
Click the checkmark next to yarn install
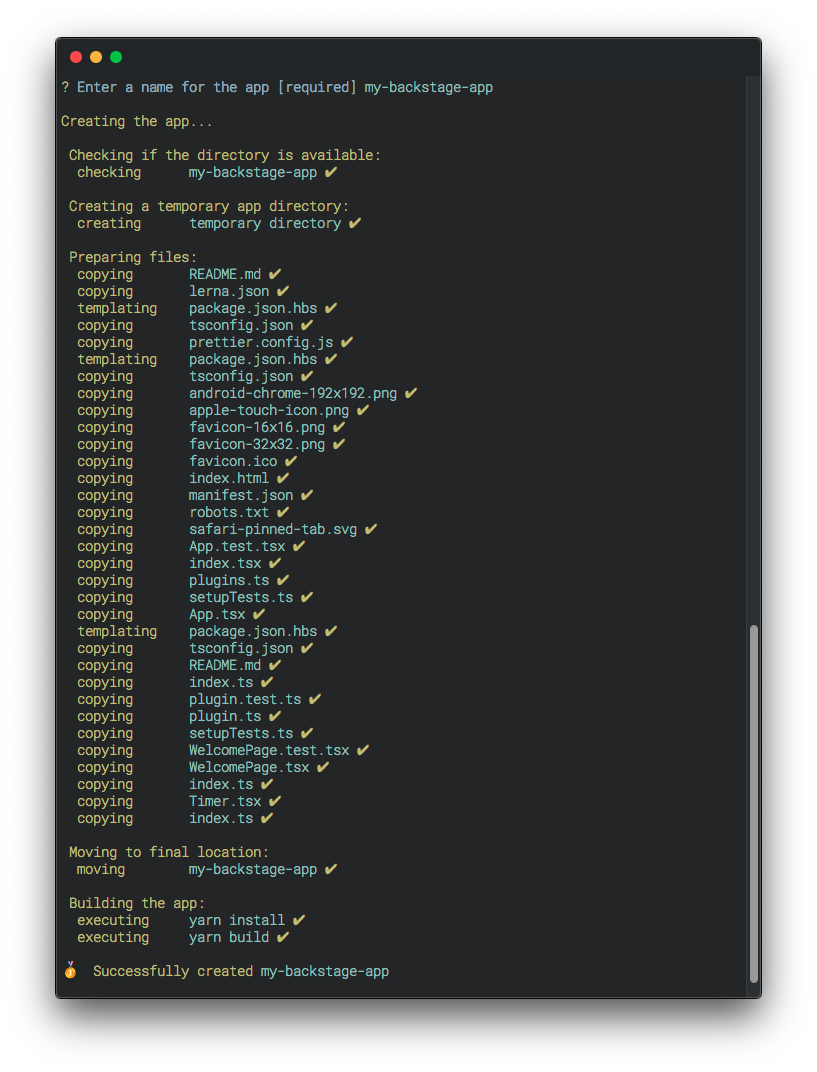click(299, 920)
